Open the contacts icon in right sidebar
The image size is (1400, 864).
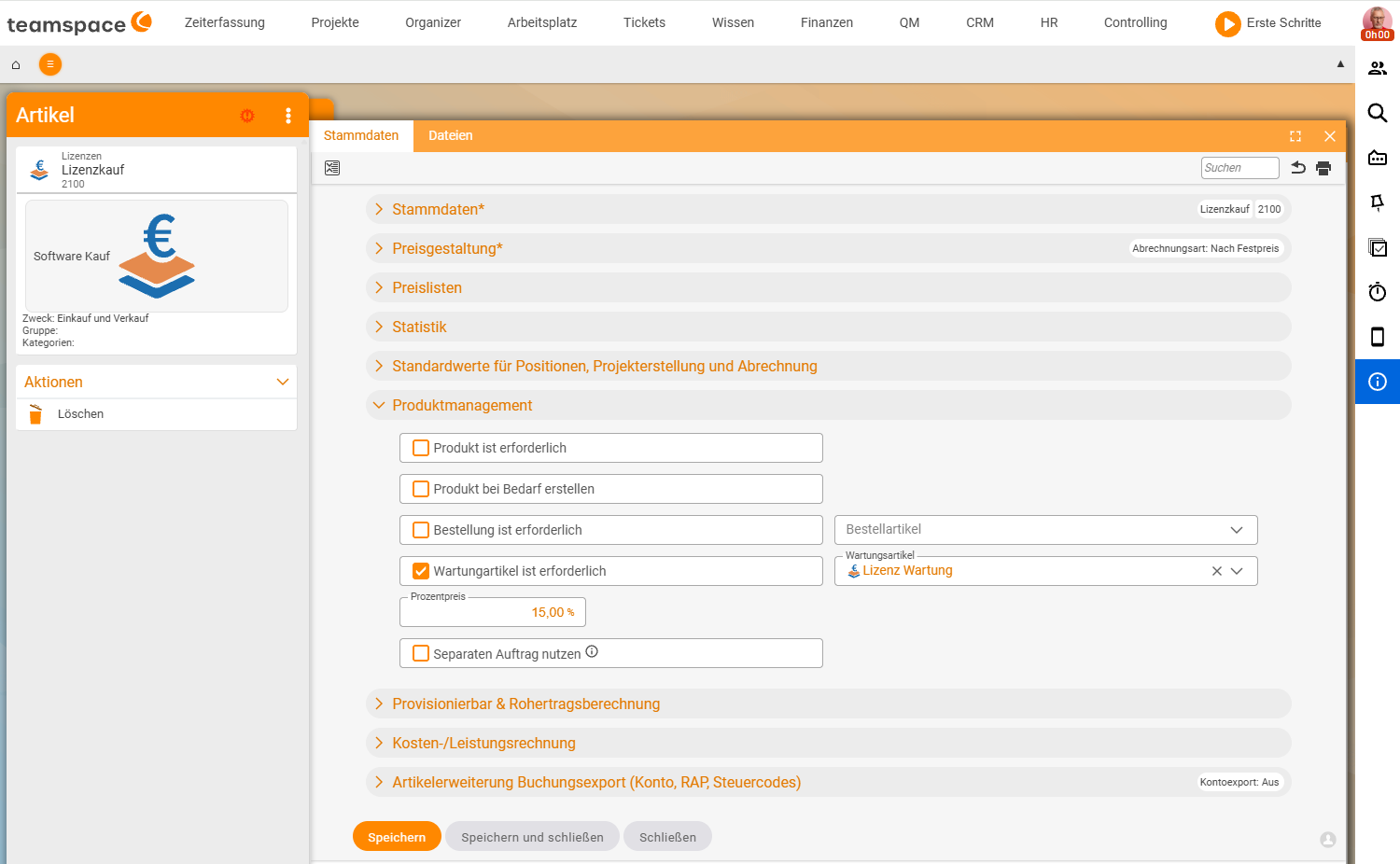click(1378, 68)
